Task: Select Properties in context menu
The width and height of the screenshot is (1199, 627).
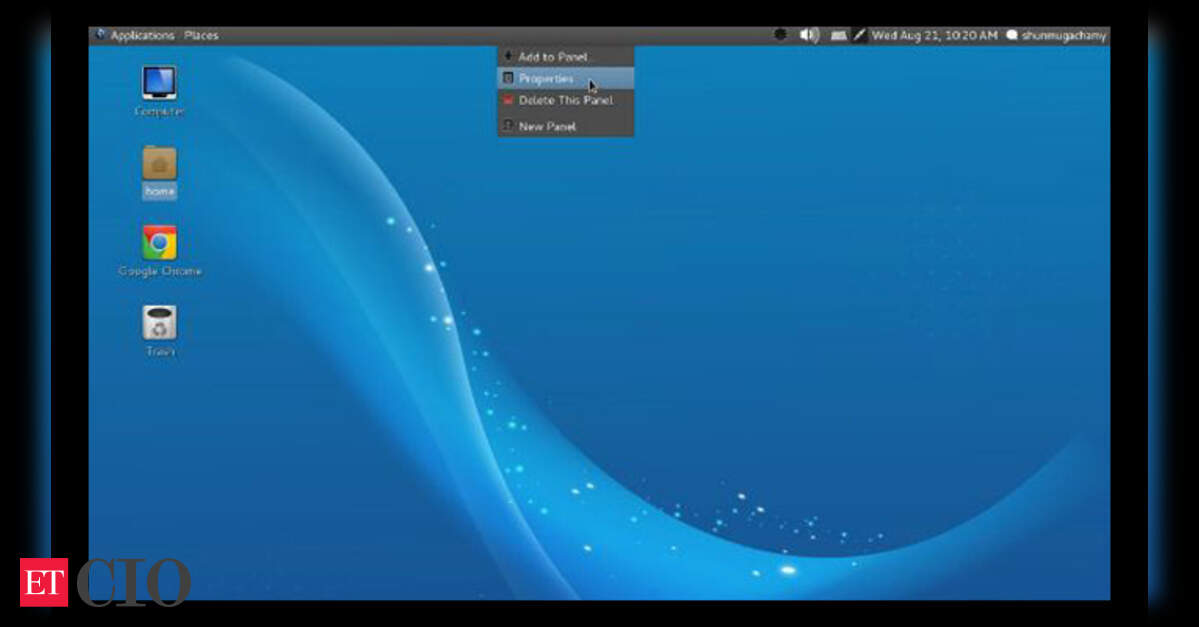Action: pos(546,78)
